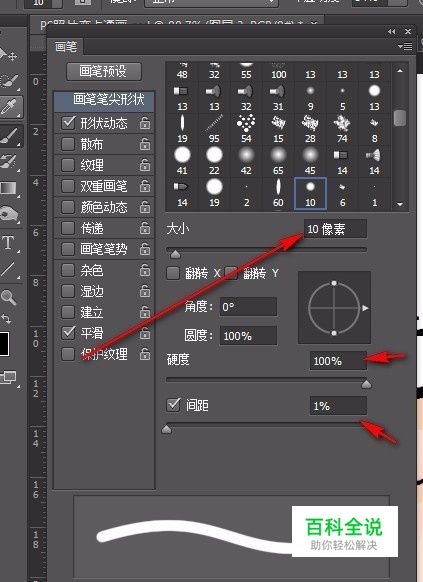Toggle lock icon for 平滑
423x582 pixels.
[x=145, y=333]
